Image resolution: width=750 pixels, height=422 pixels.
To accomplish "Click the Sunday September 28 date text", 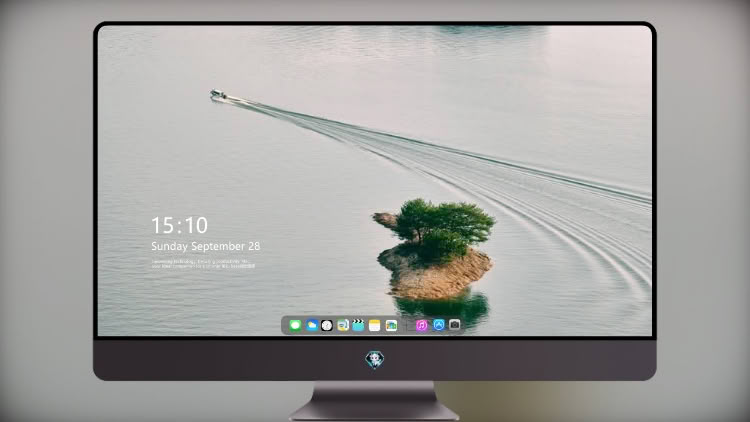I will pyautogui.click(x=206, y=246).
